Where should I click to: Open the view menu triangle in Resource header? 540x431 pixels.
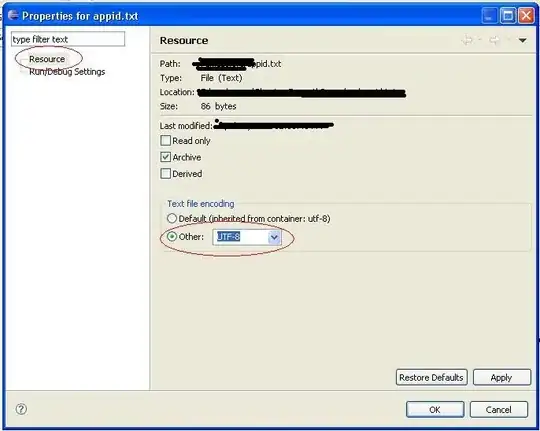coord(522,41)
